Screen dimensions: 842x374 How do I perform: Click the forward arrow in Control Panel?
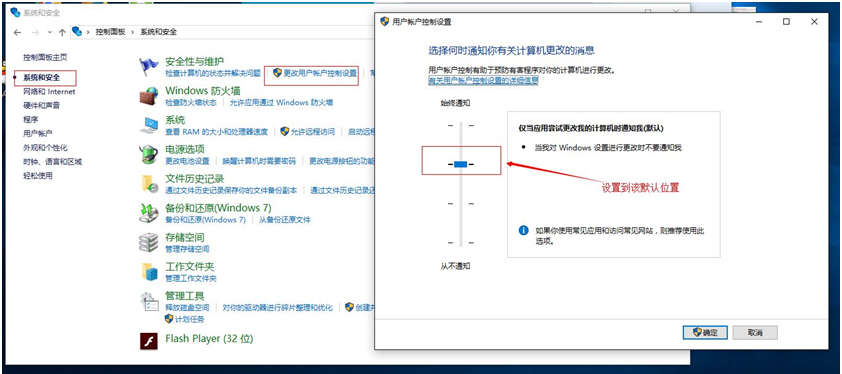pos(35,32)
